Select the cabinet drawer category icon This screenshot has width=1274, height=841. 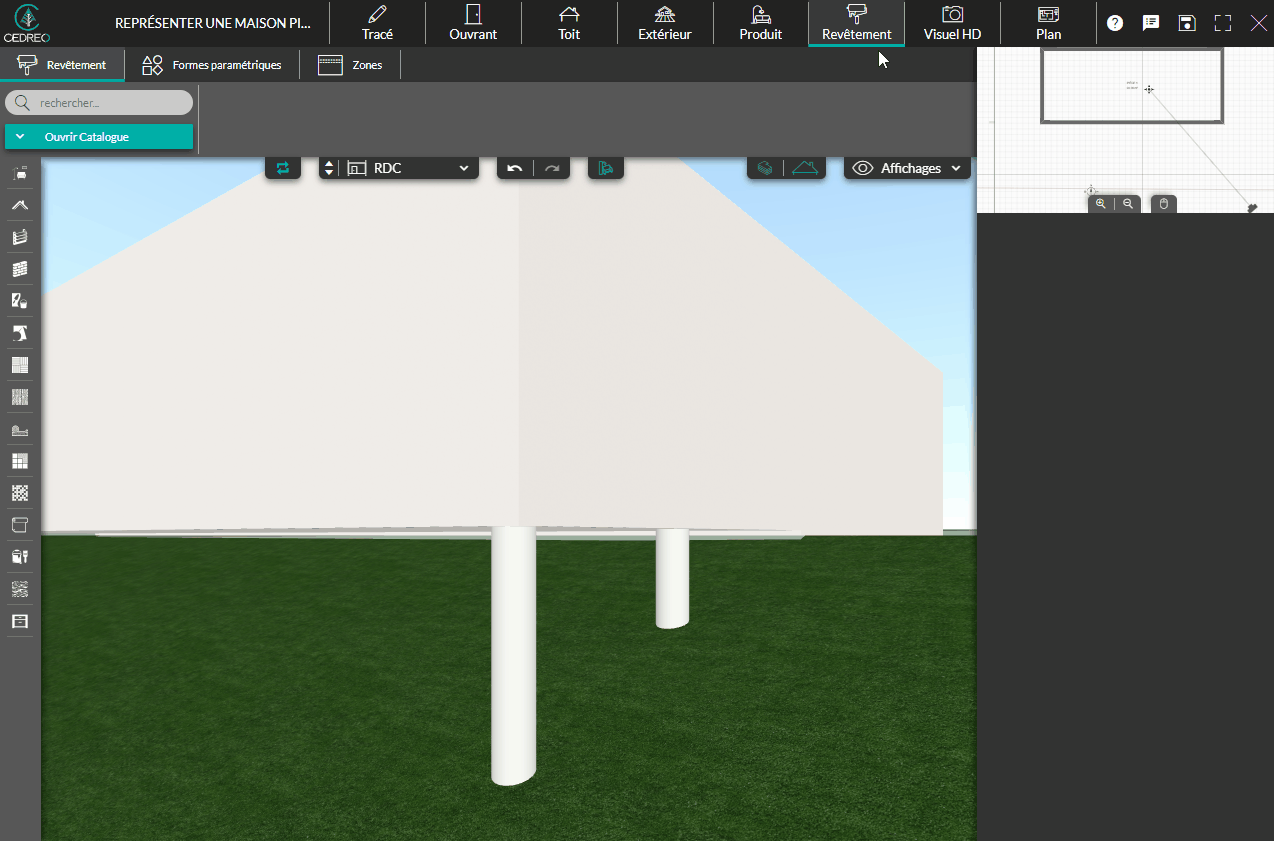20,621
